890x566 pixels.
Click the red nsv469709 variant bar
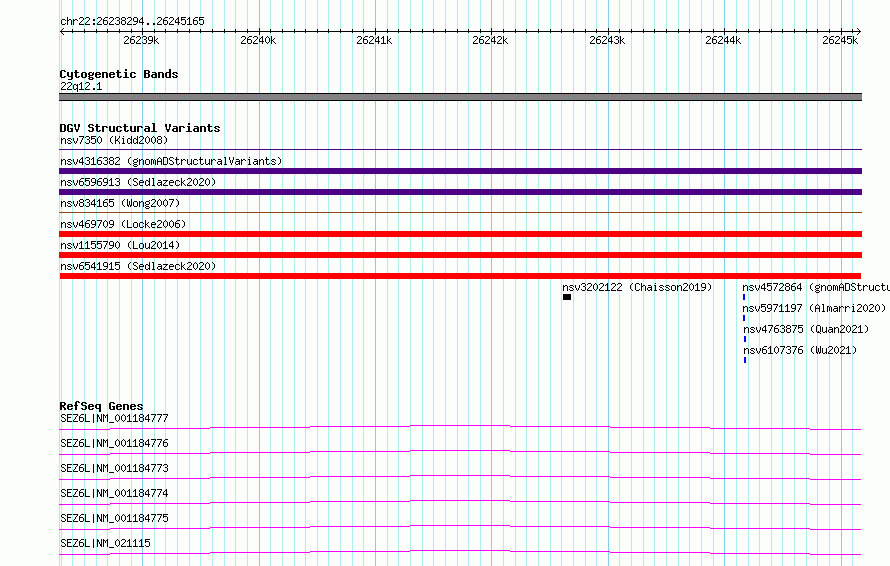tap(460, 234)
